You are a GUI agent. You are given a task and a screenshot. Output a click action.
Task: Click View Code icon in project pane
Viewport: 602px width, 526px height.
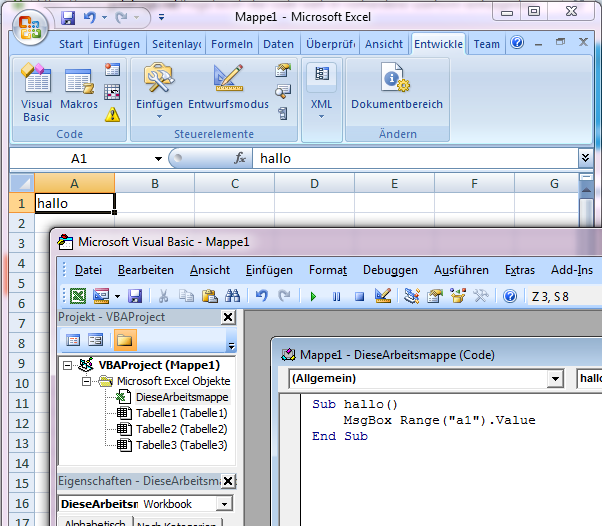73,340
